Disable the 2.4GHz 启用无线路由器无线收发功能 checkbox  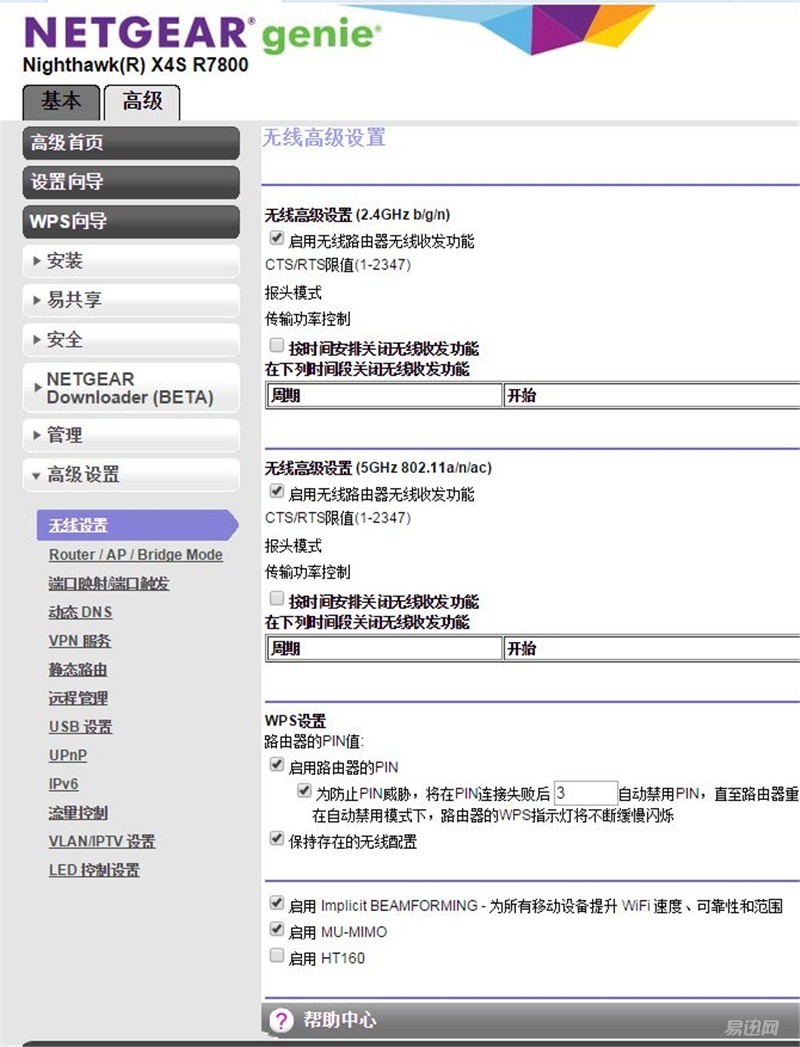tap(276, 238)
